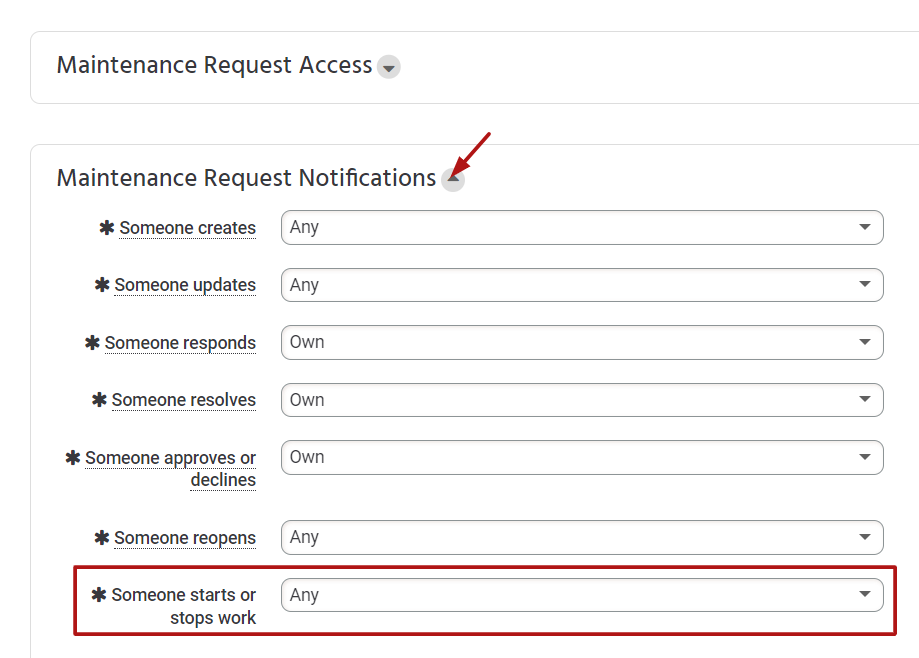Image resolution: width=919 pixels, height=658 pixels.
Task: Click the Someone reopens label link
Action: coord(185,538)
